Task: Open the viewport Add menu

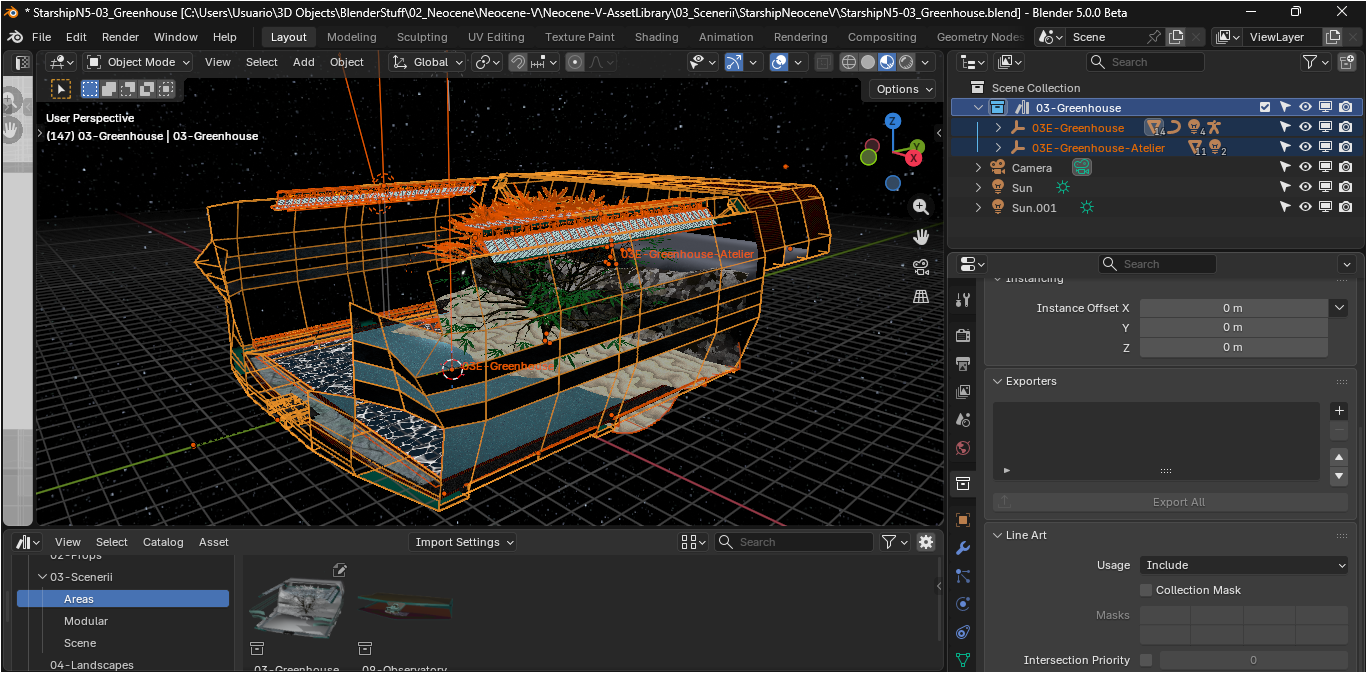Action: (x=304, y=62)
